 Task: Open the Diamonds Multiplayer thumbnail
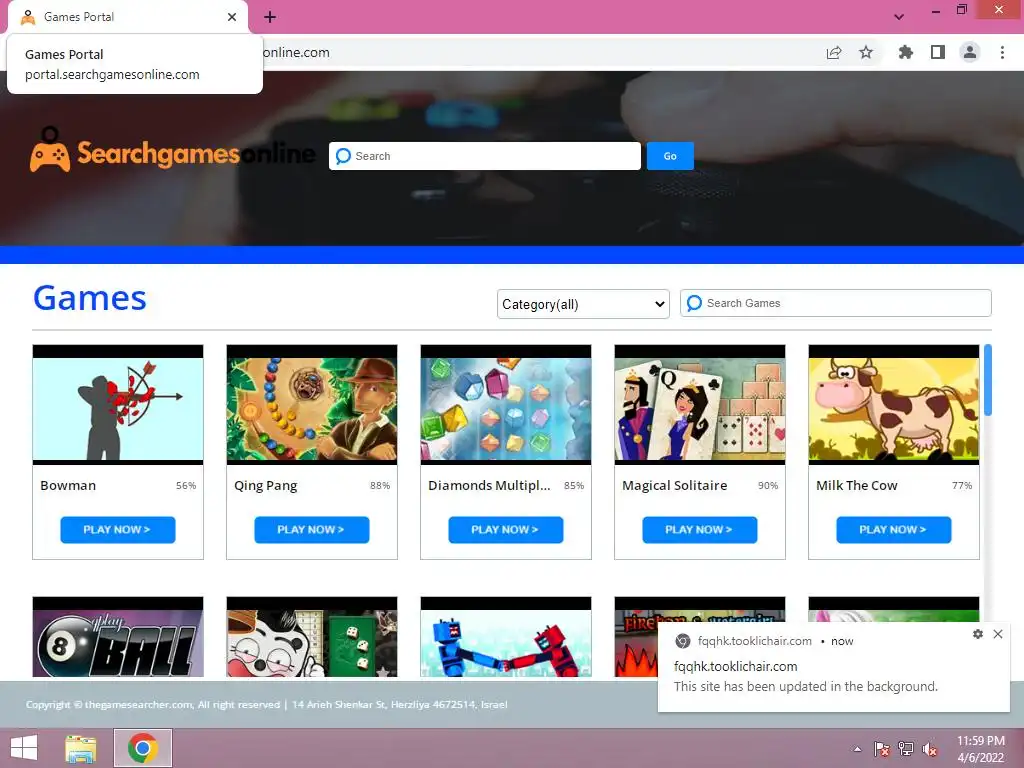[x=506, y=405]
